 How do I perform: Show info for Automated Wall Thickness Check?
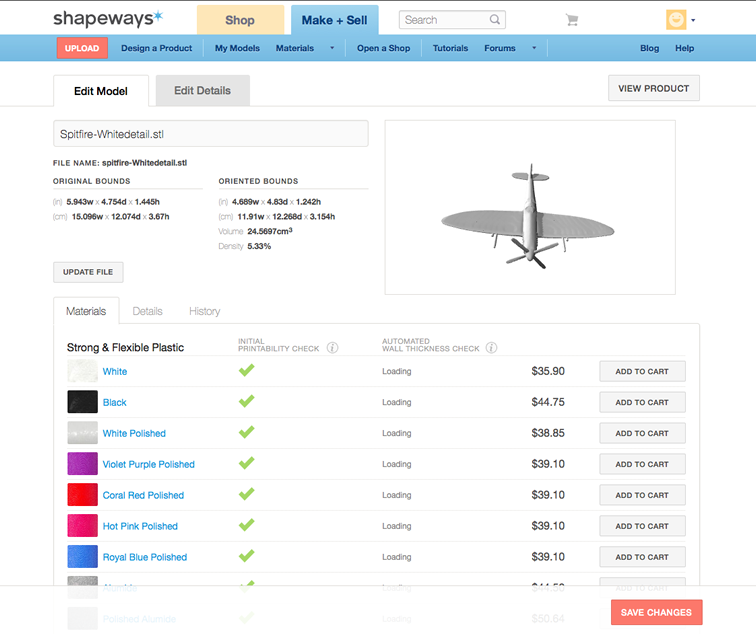(491, 348)
